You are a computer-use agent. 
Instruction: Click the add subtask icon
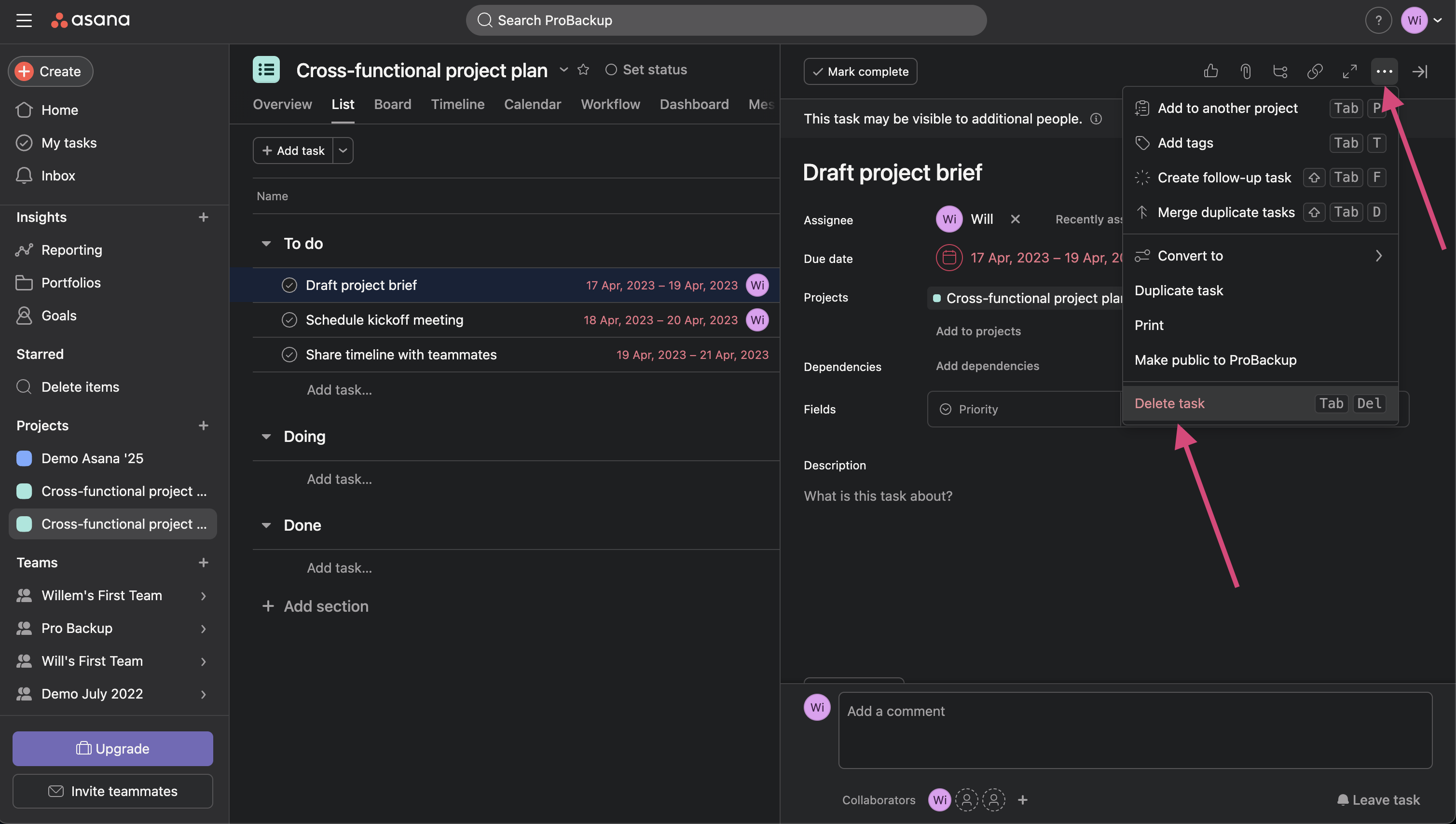pos(1280,71)
